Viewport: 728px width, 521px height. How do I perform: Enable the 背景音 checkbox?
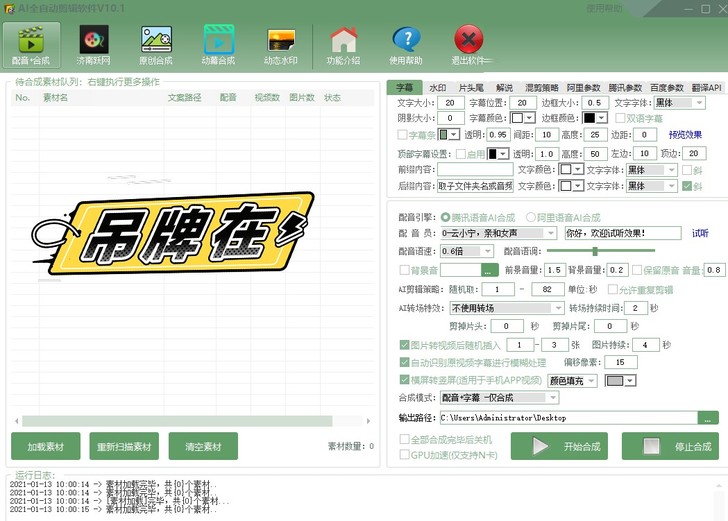404,270
